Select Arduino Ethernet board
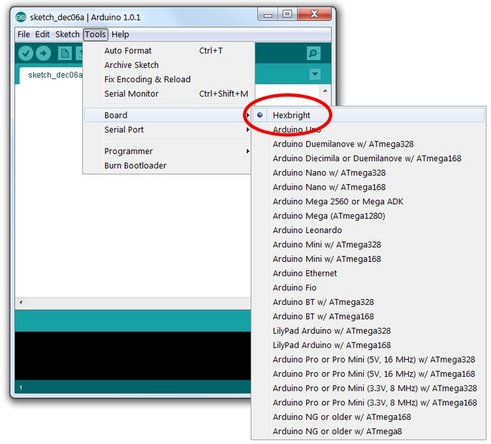Screen dimensions: 491x444 [x=368, y=273]
